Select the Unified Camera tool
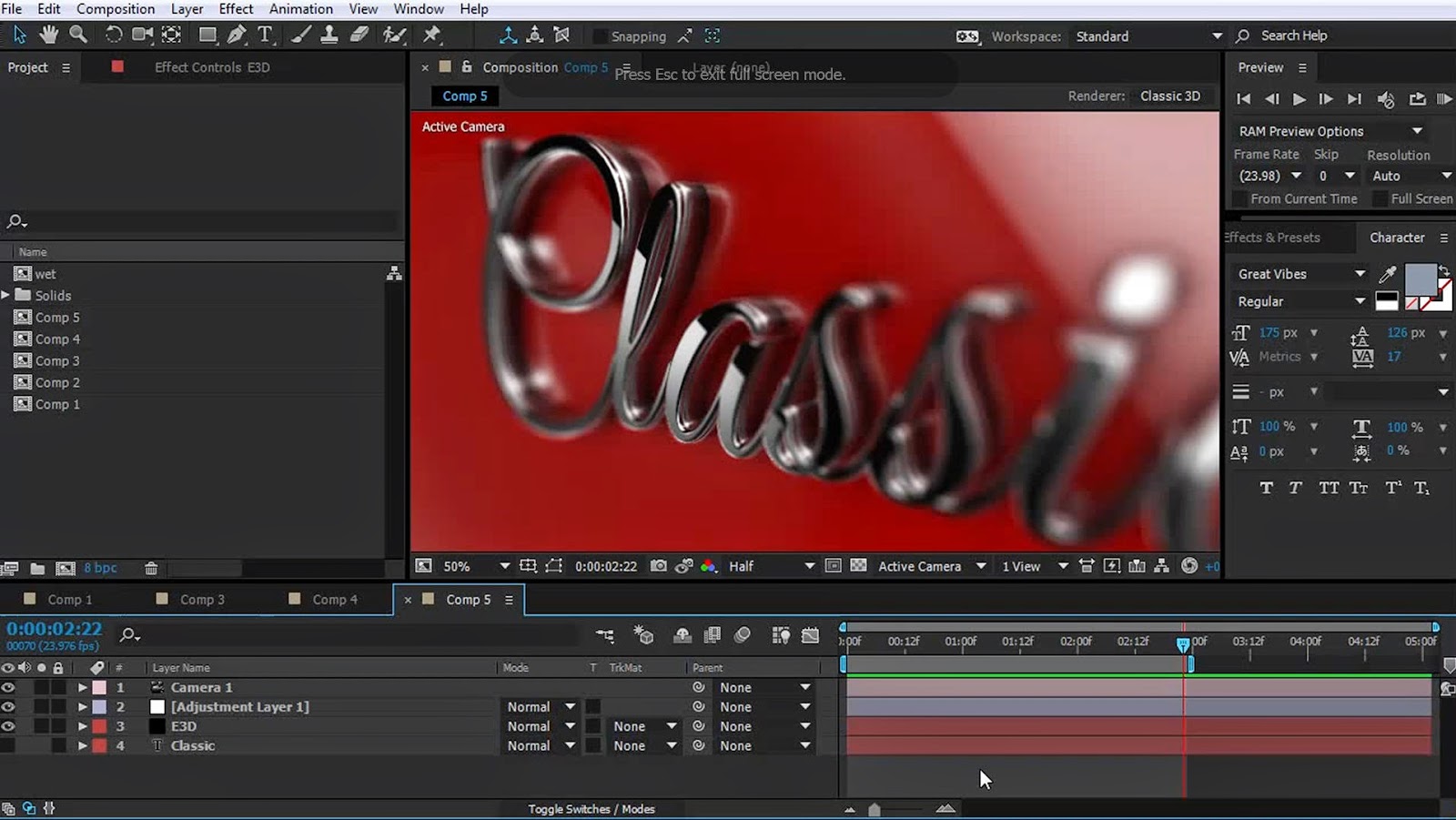This screenshot has height=820, width=1456. click(142, 35)
